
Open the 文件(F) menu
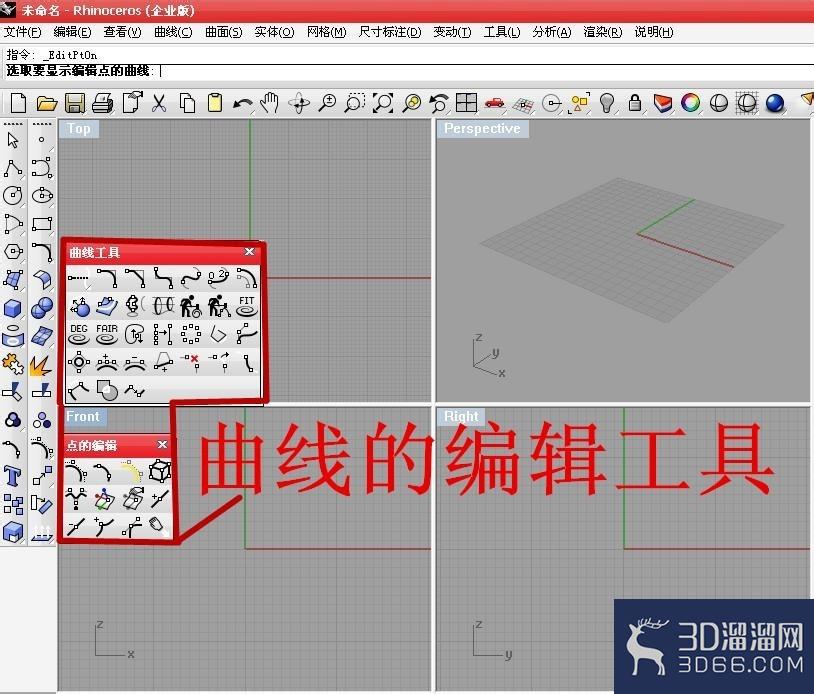22,32
